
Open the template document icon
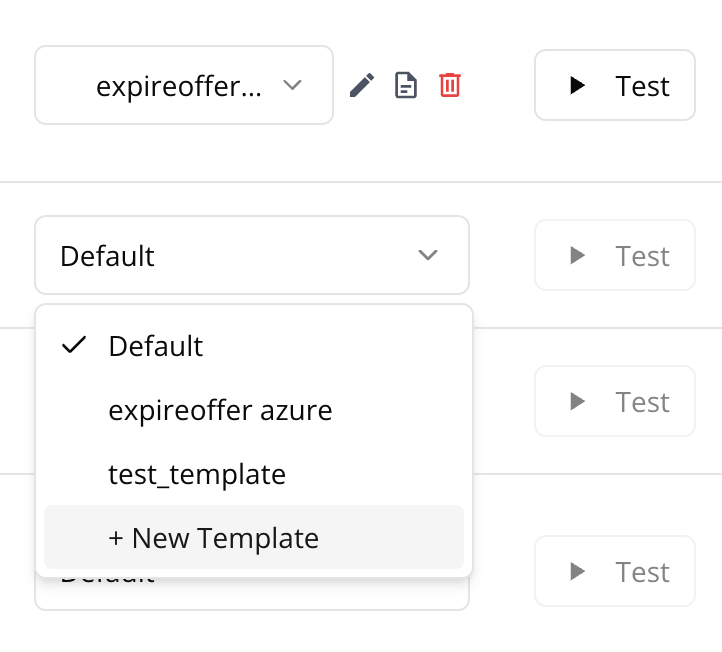tap(406, 86)
